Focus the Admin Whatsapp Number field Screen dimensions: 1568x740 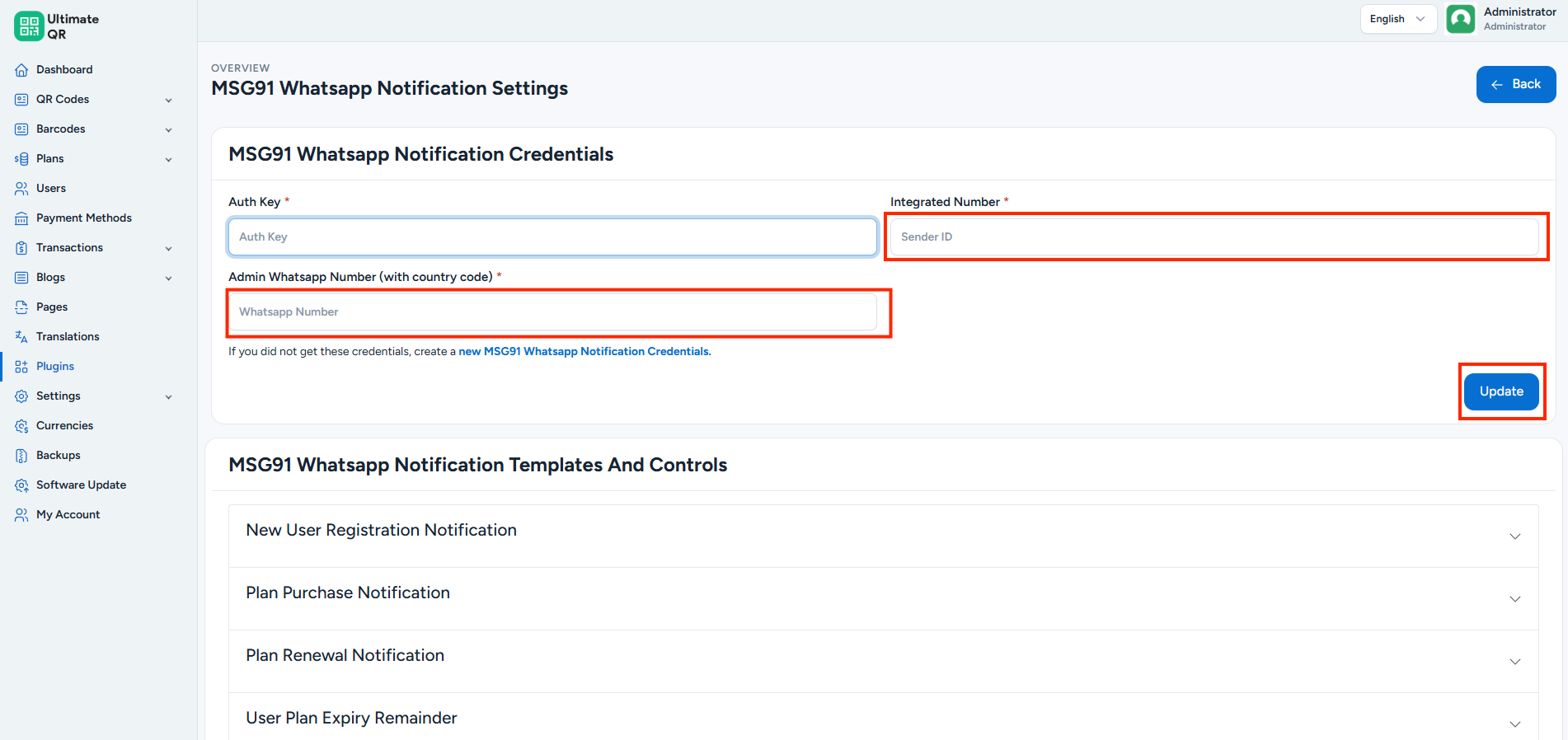pyautogui.click(x=552, y=312)
